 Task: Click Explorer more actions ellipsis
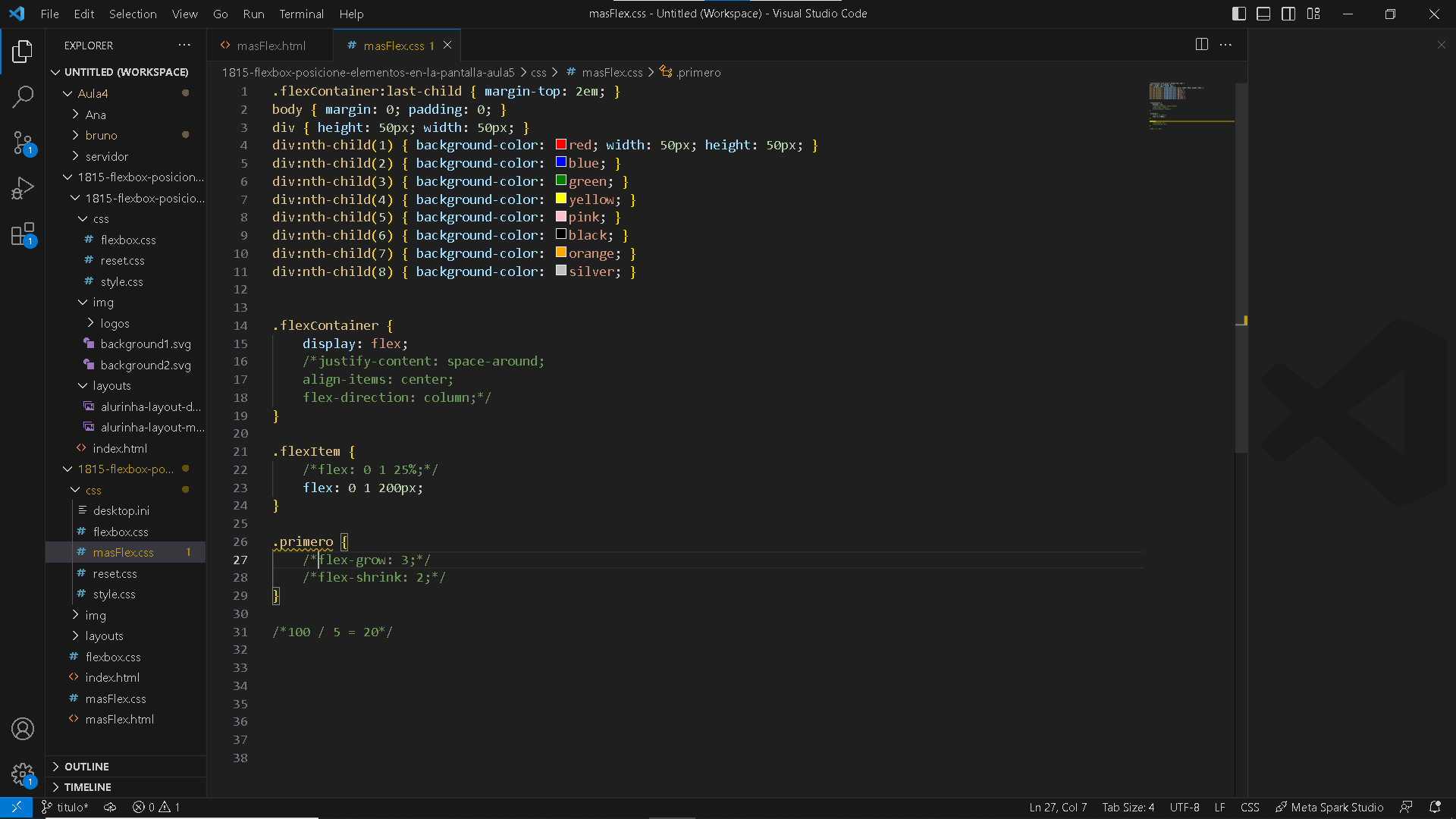tap(184, 45)
